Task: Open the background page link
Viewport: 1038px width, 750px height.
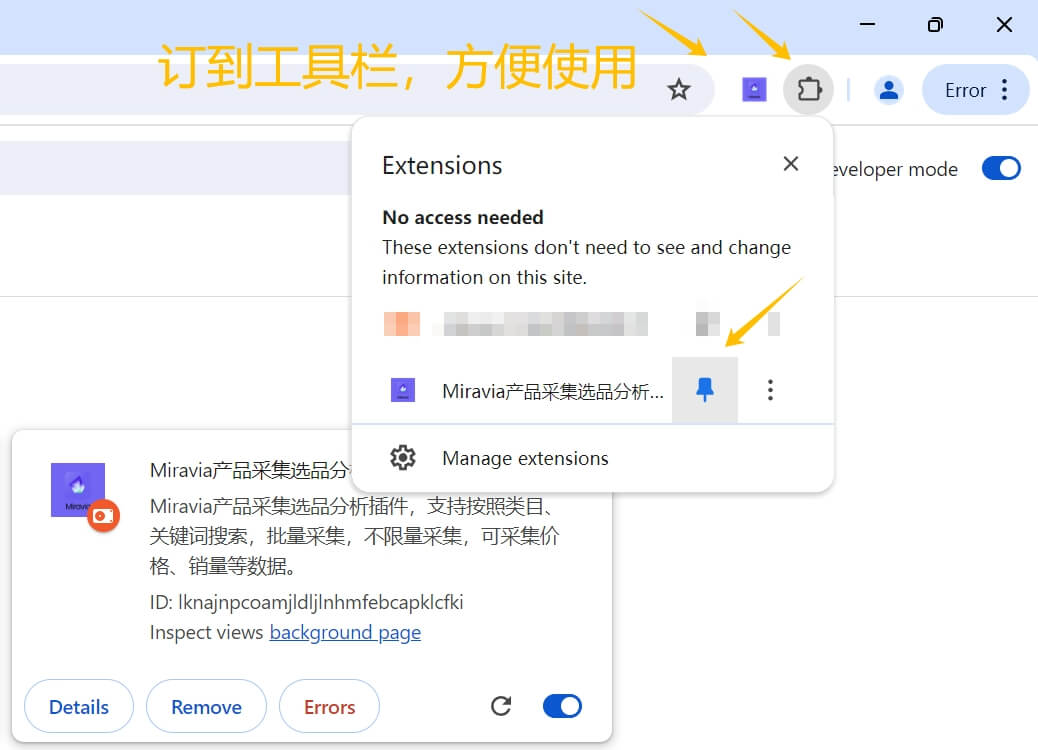Action: tap(345, 632)
